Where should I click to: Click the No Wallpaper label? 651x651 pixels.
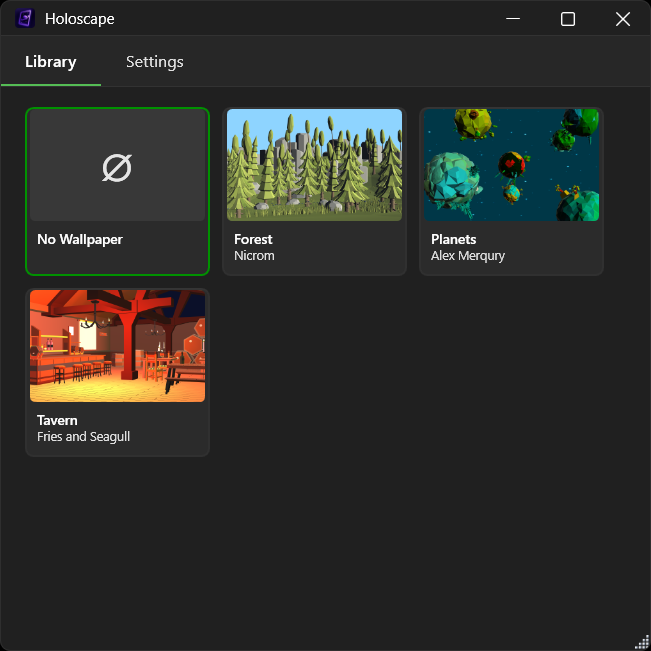click(80, 240)
